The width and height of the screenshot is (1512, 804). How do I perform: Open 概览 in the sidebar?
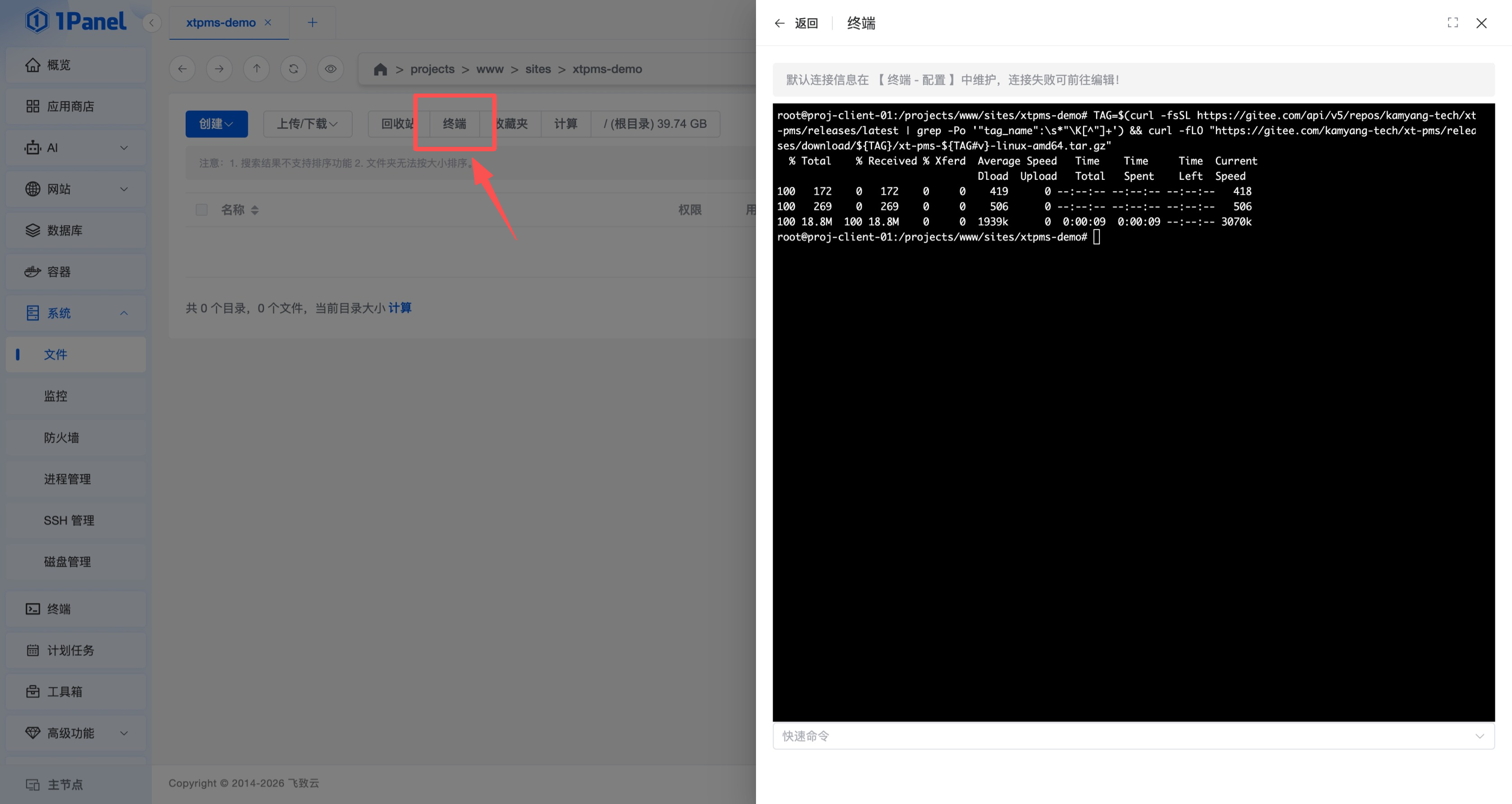pyautogui.click(x=76, y=65)
